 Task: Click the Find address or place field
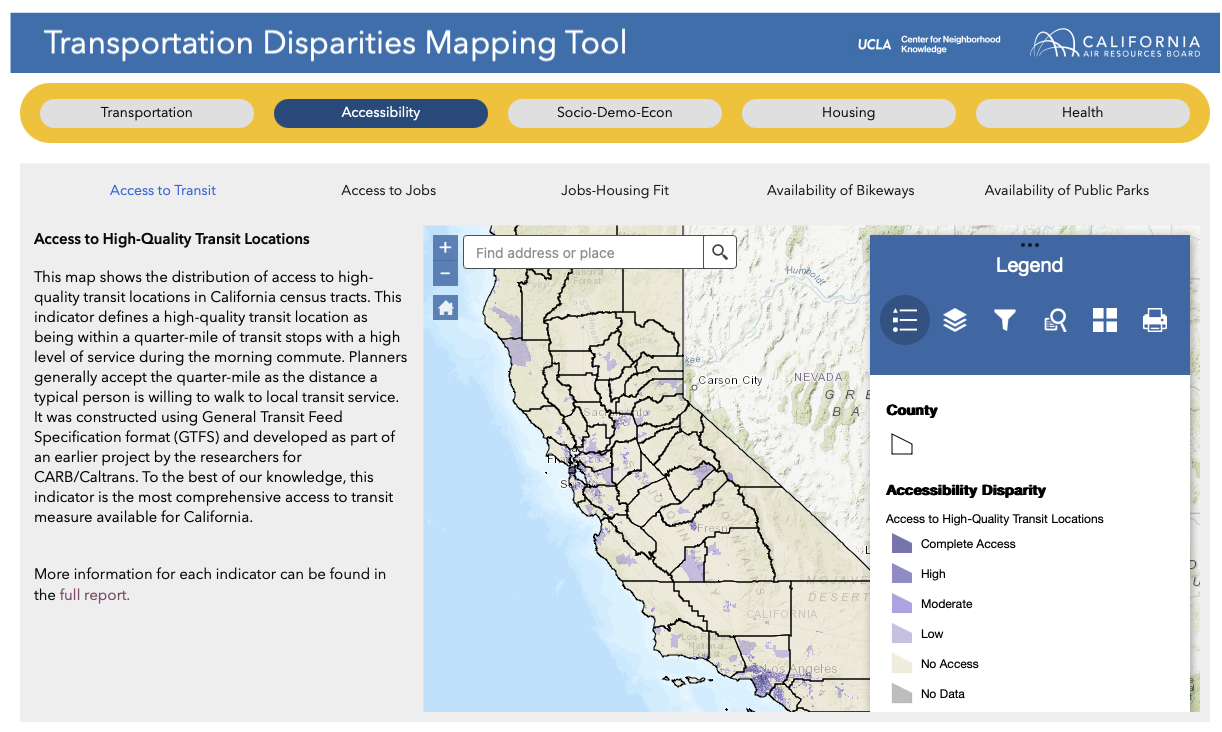coord(585,253)
